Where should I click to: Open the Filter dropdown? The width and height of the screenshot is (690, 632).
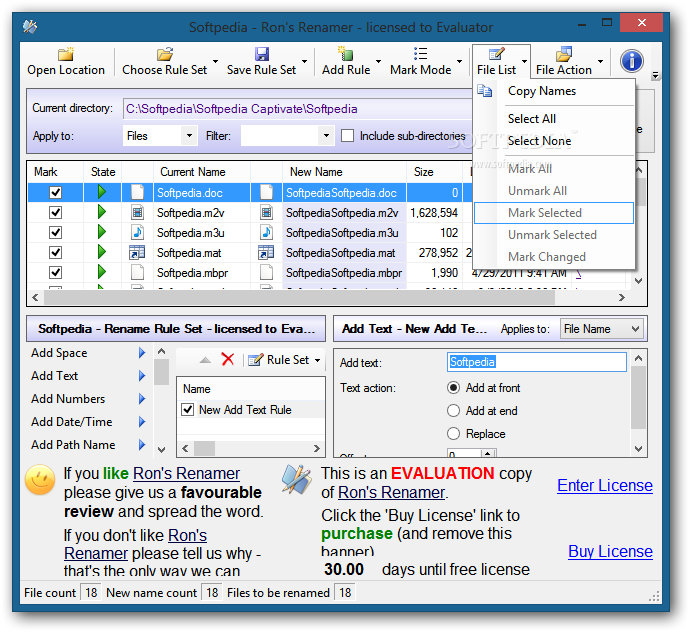point(326,136)
